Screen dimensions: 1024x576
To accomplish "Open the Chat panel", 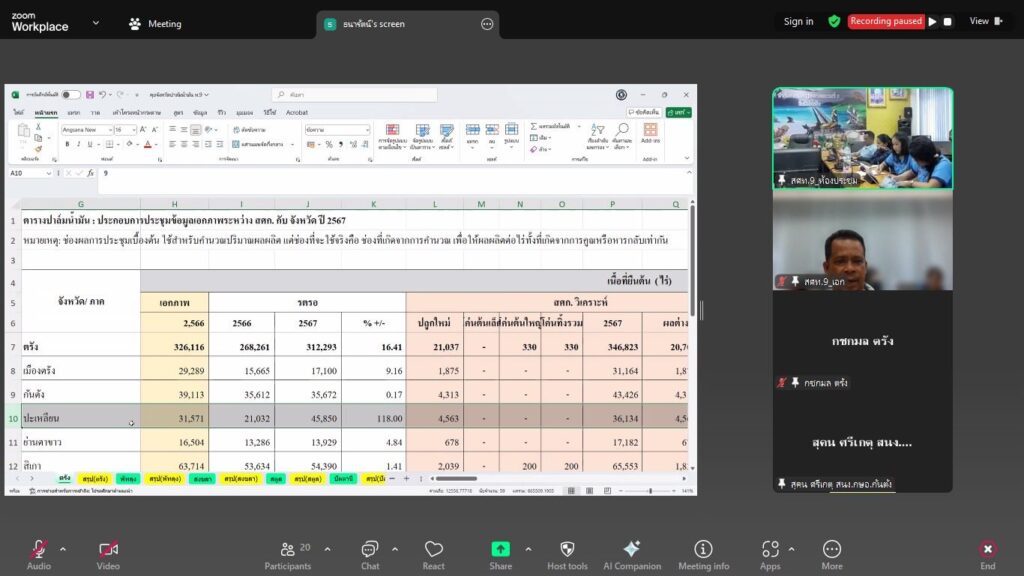I will click(x=370, y=553).
